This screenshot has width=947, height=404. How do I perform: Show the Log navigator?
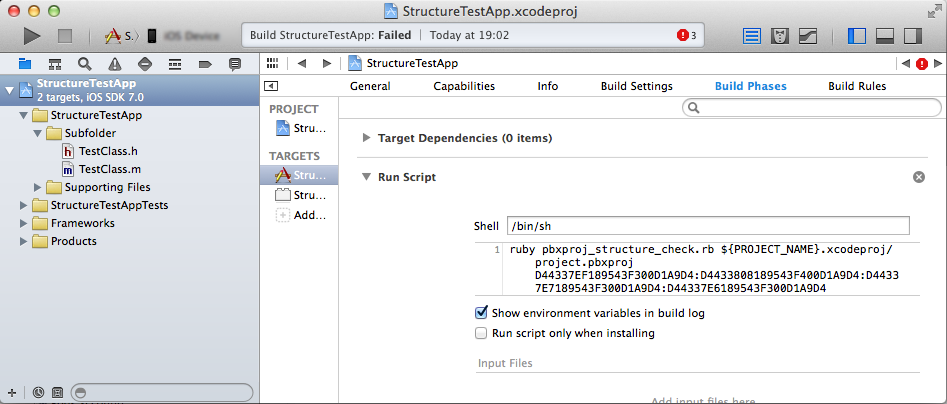click(235, 63)
